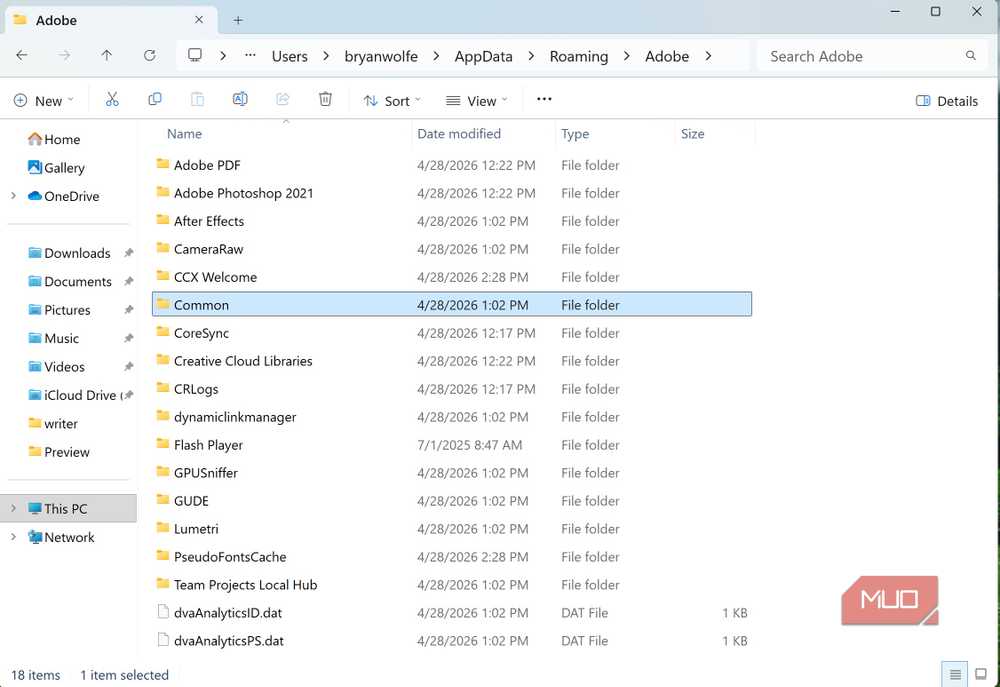Select the dvaAnalyticsPS.dat file
This screenshot has width=1000, height=687.
pos(452,641)
